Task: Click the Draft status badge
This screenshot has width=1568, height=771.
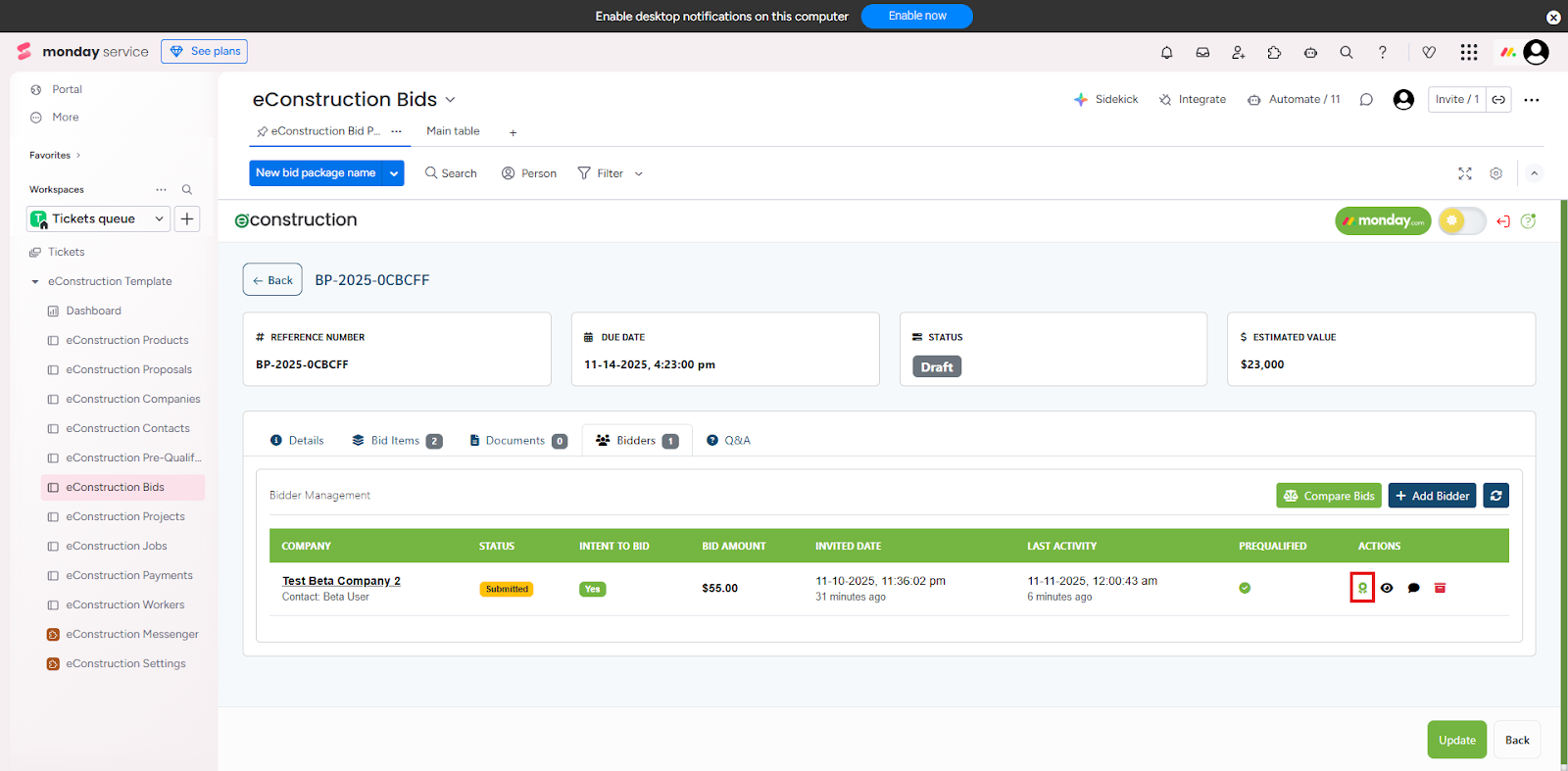Action: click(936, 367)
